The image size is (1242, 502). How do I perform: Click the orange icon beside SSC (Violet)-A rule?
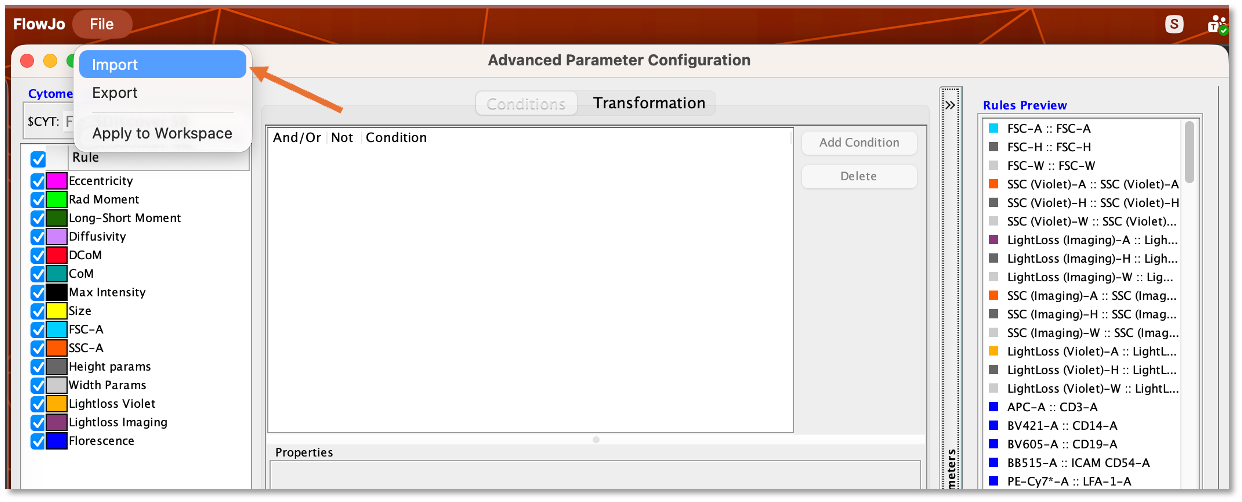(992, 184)
